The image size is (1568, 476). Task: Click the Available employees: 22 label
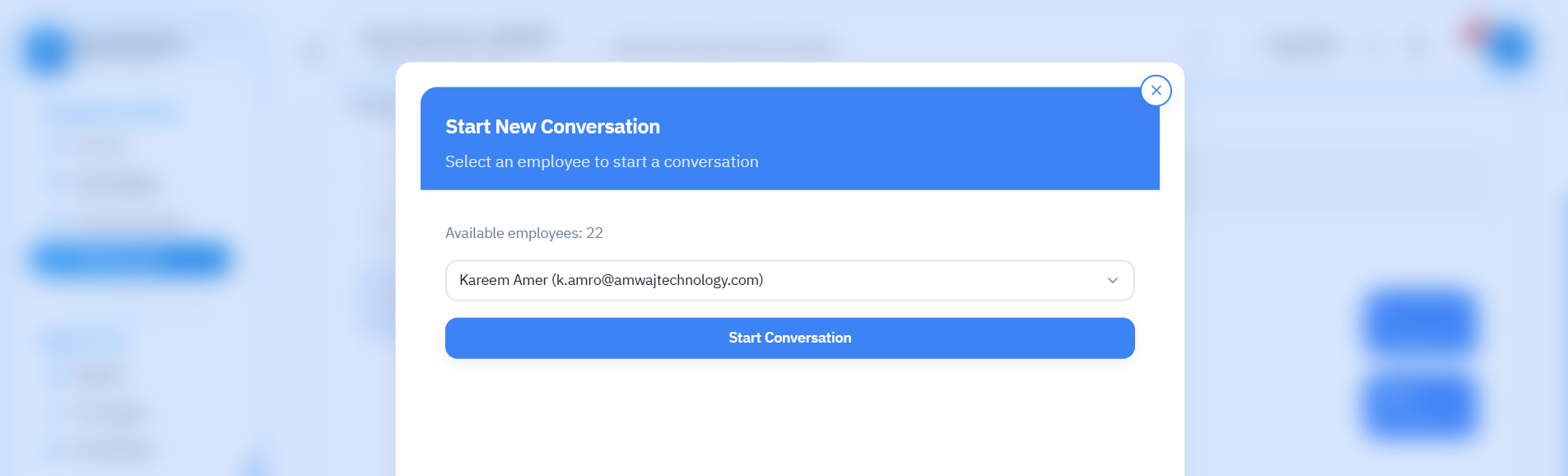click(x=523, y=233)
